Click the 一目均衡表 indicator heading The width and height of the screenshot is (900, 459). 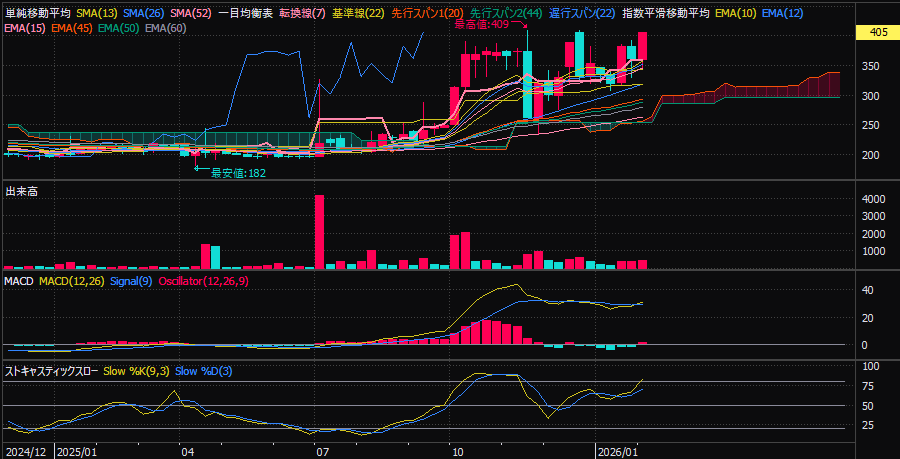(x=245, y=13)
